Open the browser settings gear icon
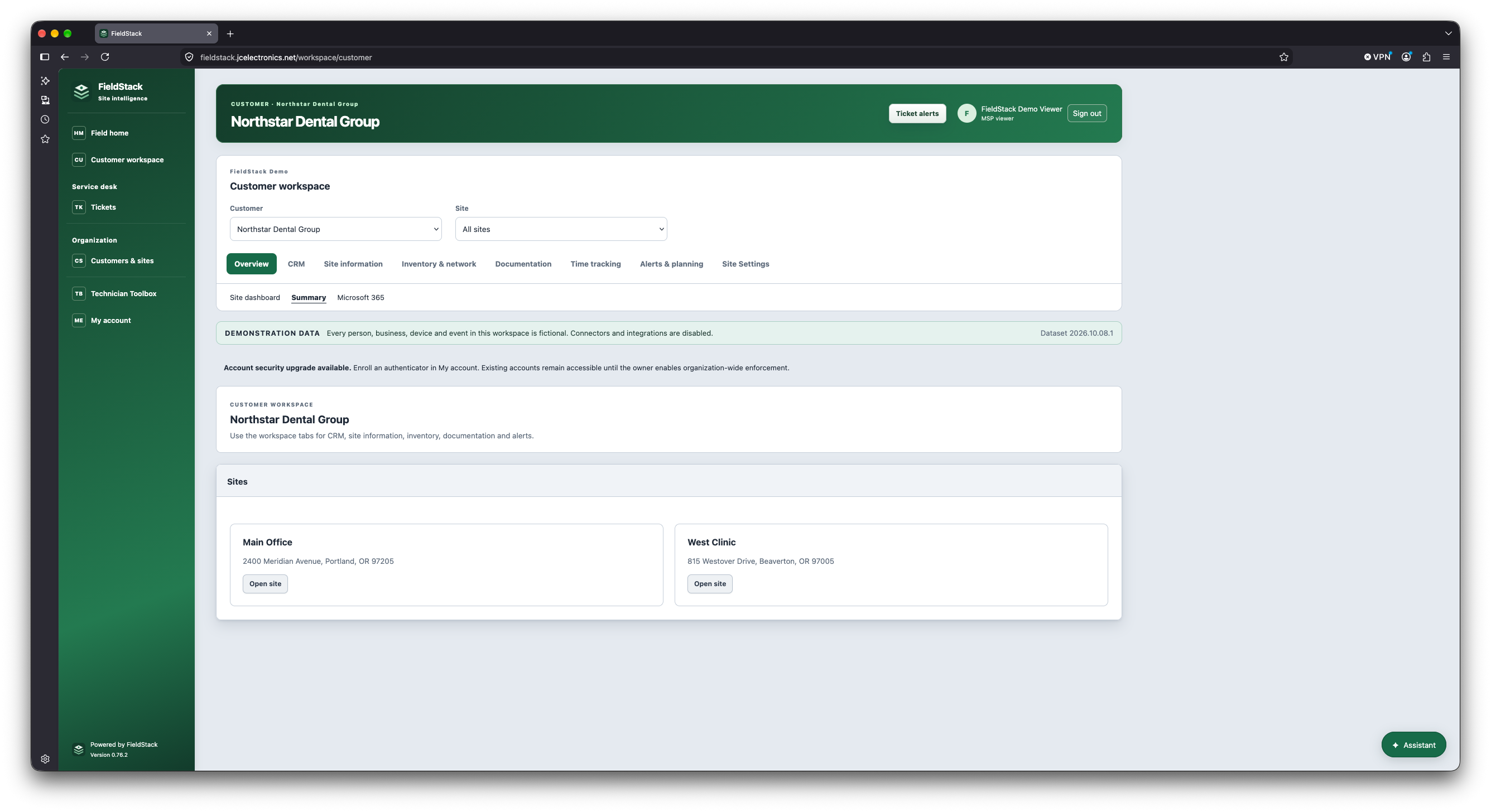 point(45,759)
